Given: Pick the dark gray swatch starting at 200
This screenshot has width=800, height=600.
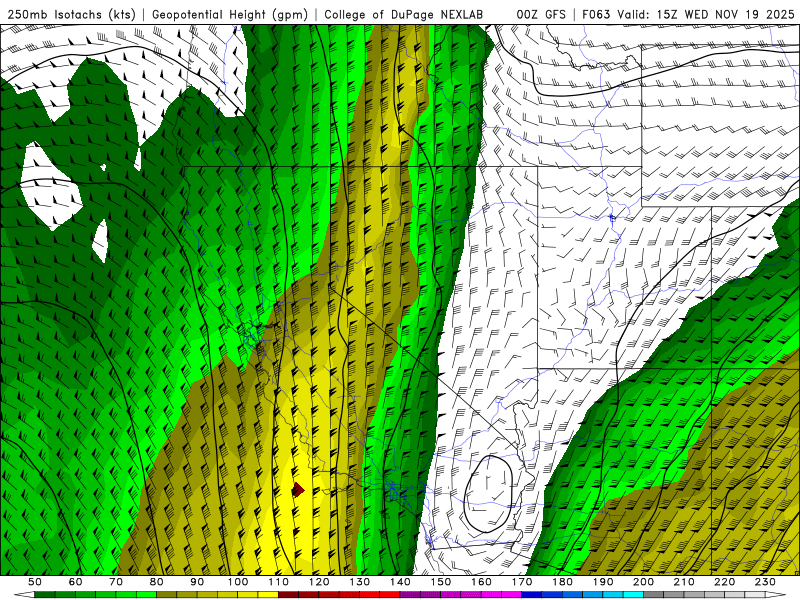Looking at the screenshot, I should (653, 595).
